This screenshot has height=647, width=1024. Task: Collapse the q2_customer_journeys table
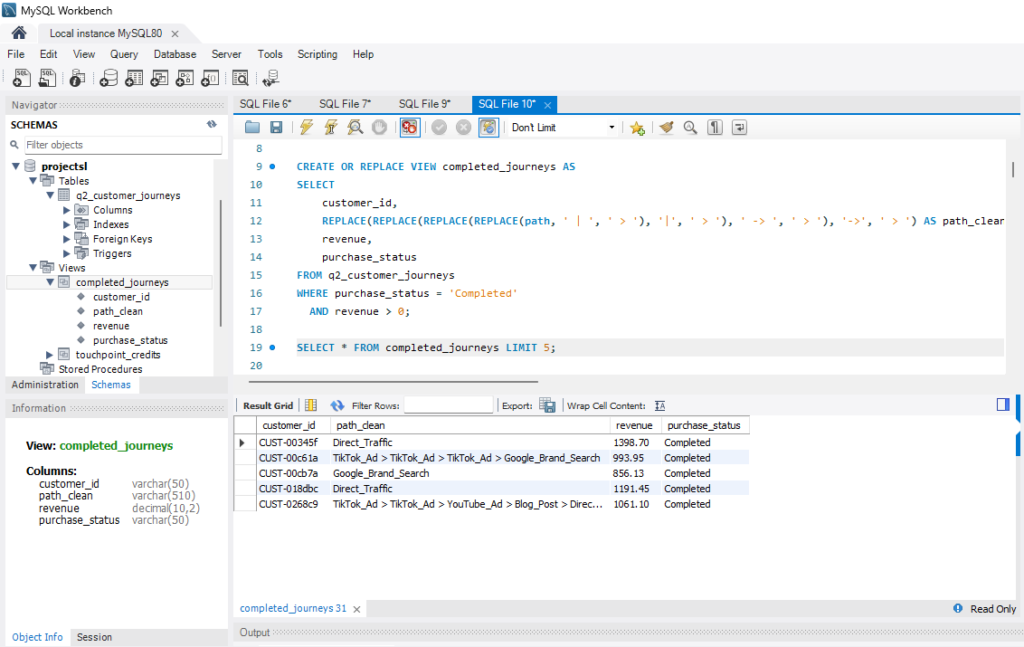click(50, 195)
